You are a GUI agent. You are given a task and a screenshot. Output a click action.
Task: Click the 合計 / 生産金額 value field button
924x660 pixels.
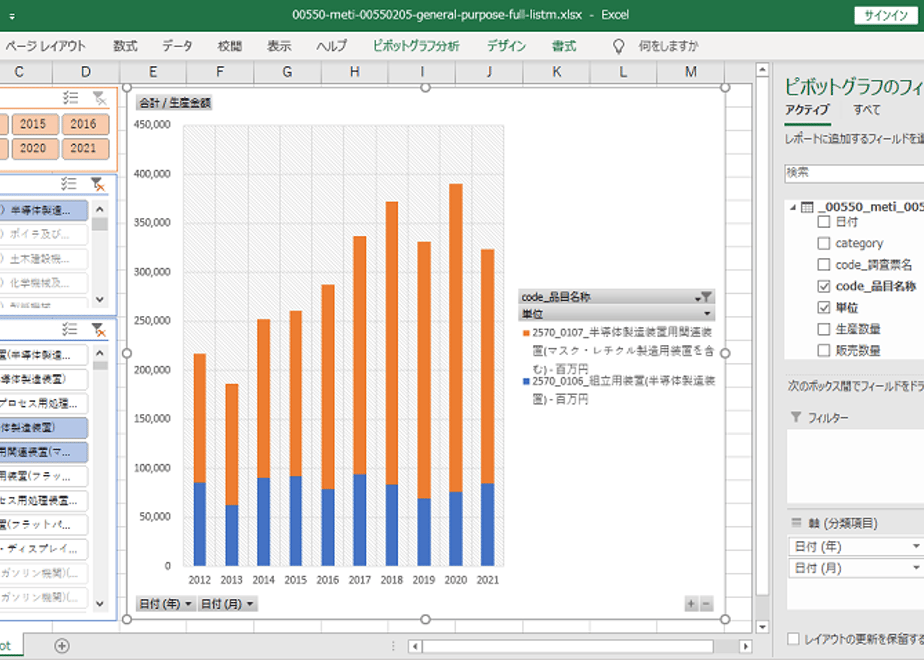tap(174, 103)
